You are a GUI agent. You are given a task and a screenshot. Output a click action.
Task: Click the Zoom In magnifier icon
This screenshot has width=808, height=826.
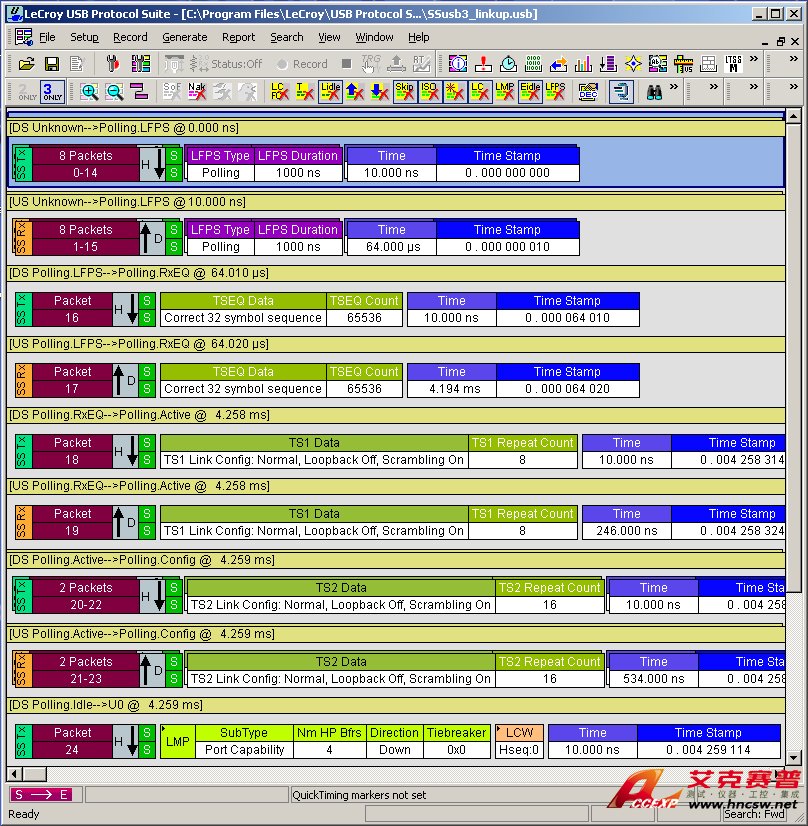[90, 92]
